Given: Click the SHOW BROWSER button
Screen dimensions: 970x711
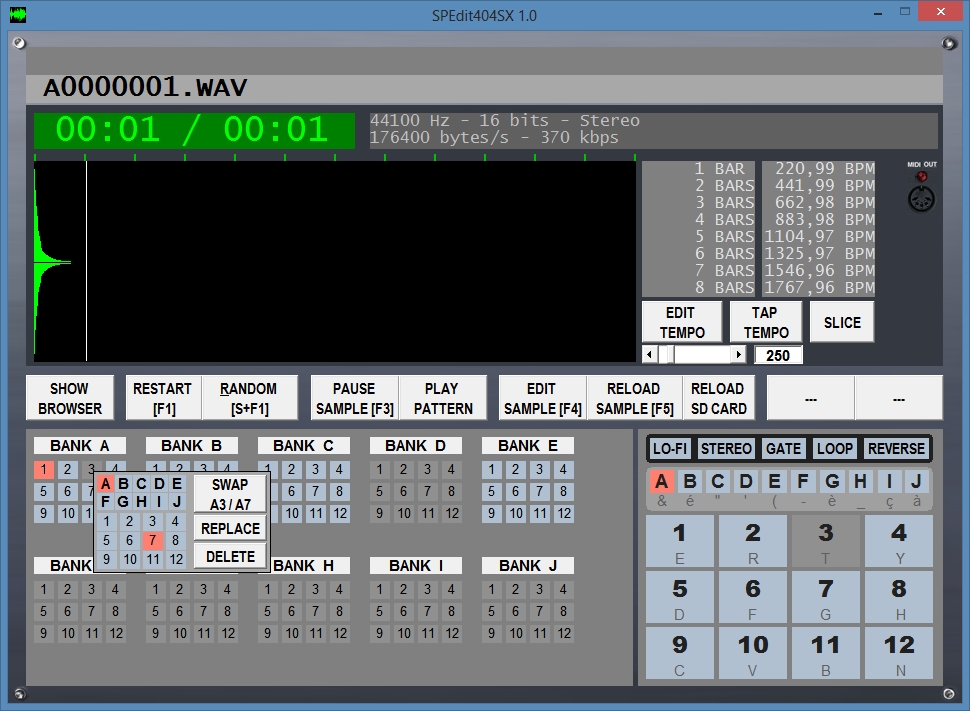Looking at the screenshot, I should coord(70,399).
